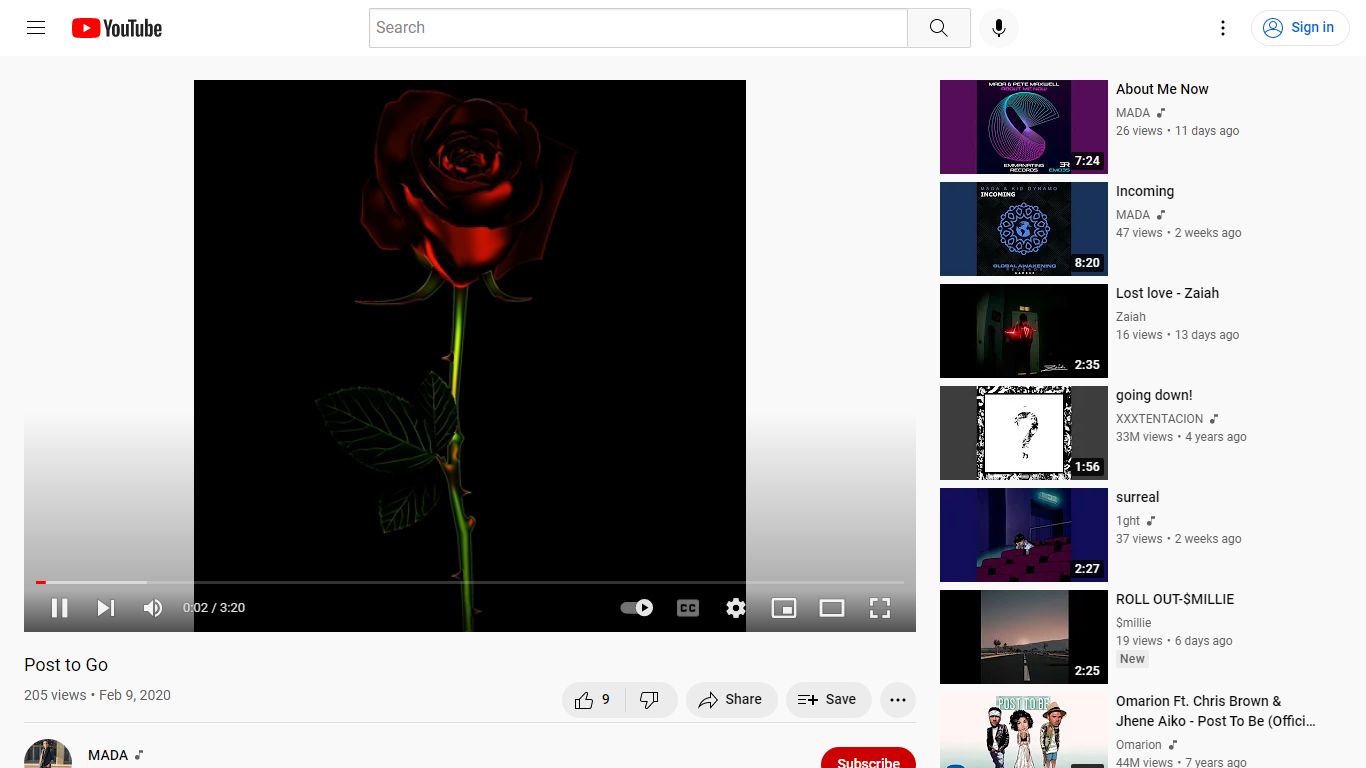Open Omarion Post To Be thumbnail
This screenshot has width=1366, height=768.
(1024, 730)
